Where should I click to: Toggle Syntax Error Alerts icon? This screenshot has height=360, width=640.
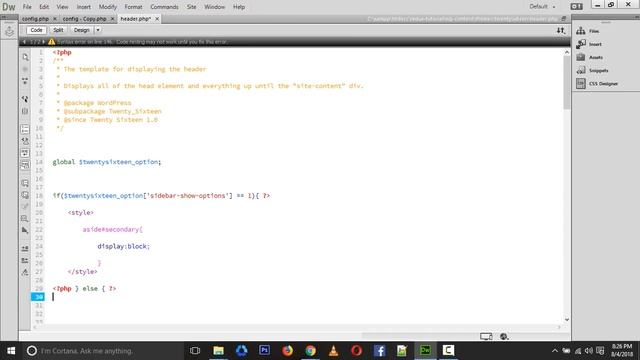tap(25, 165)
